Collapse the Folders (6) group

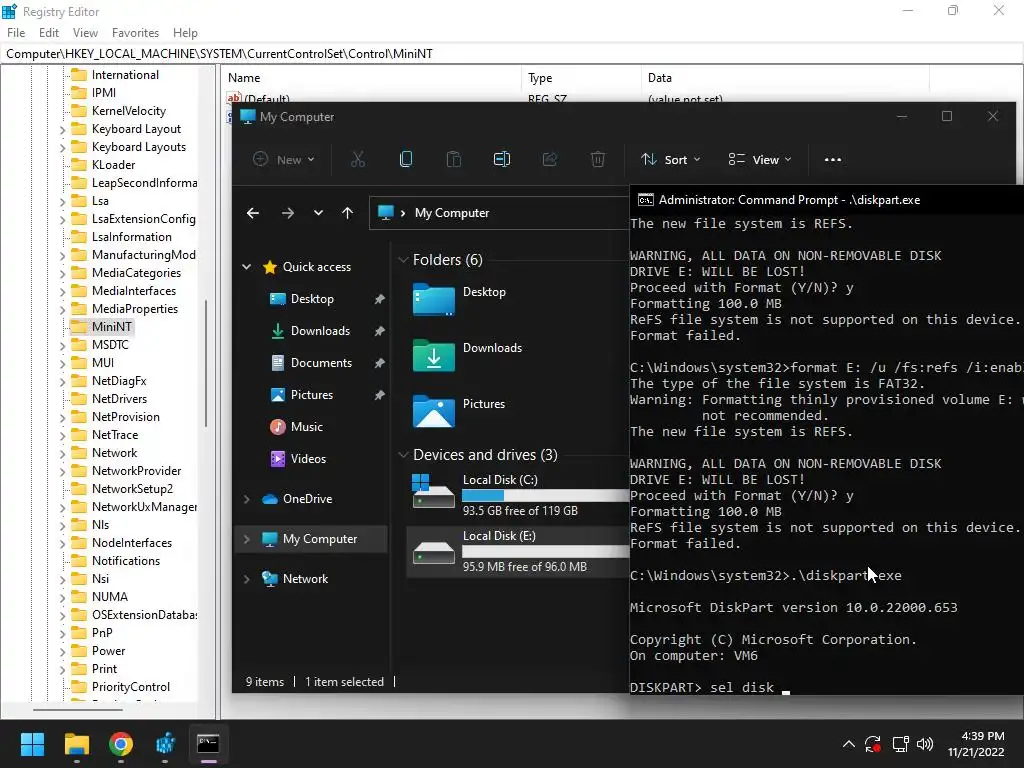pos(403,260)
